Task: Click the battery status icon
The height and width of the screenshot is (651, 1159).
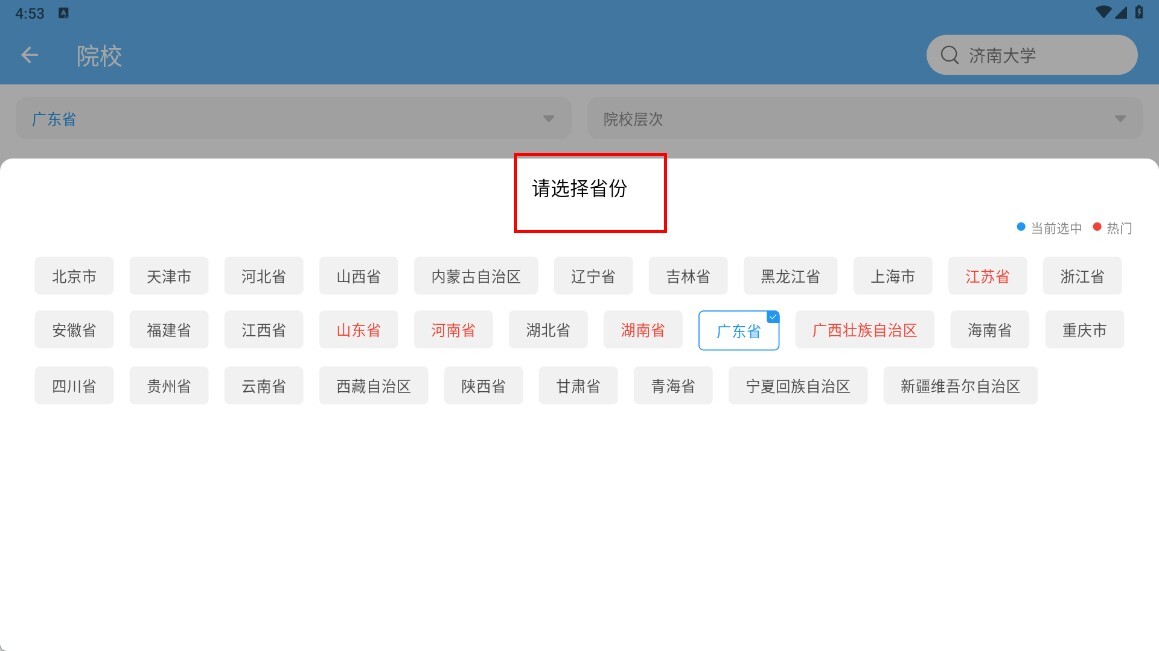Action: coord(1138,13)
